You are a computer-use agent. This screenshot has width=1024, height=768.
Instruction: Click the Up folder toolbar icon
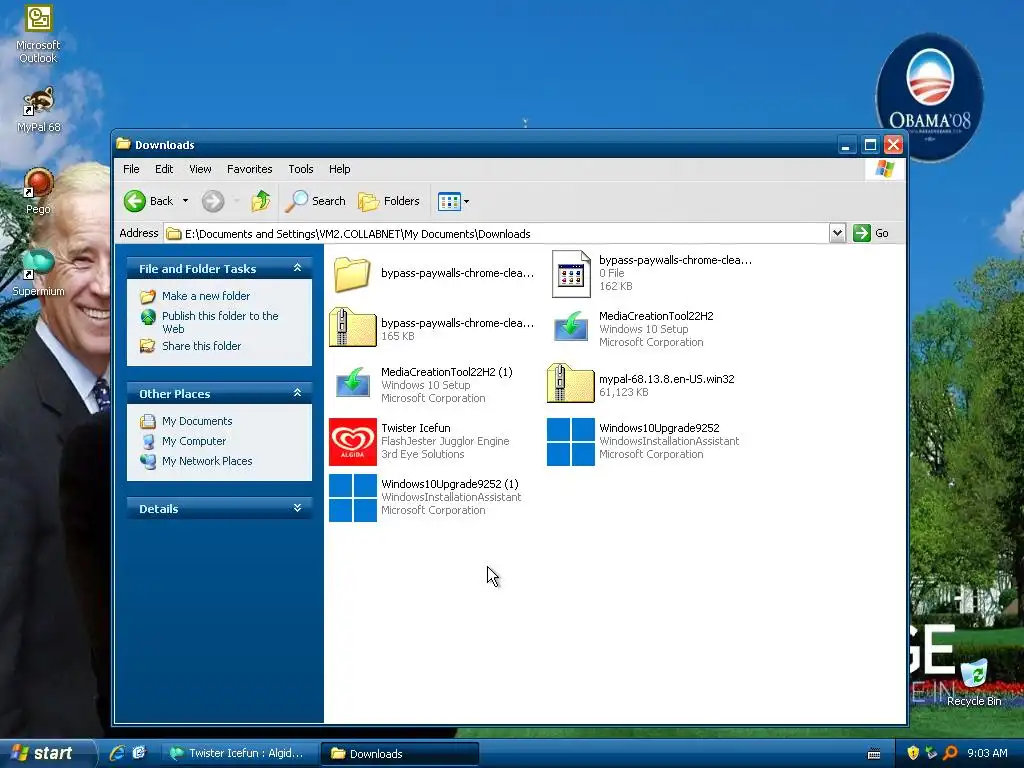click(261, 201)
